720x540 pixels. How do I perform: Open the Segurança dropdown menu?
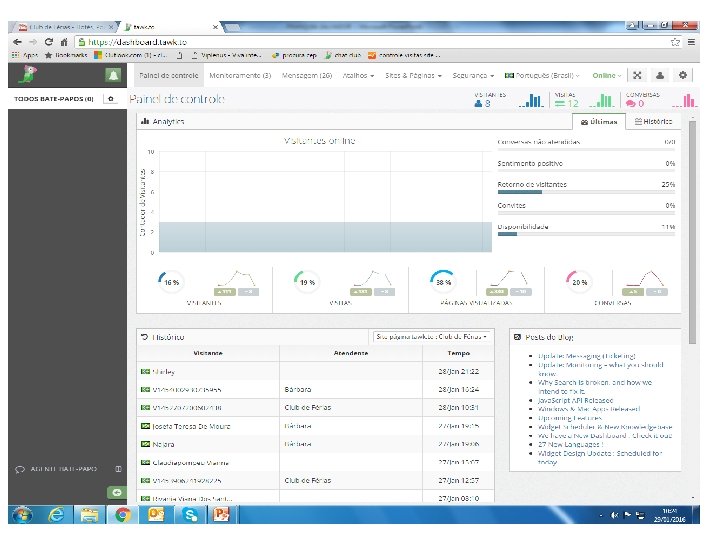pyautogui.click(x=473, y=75)
